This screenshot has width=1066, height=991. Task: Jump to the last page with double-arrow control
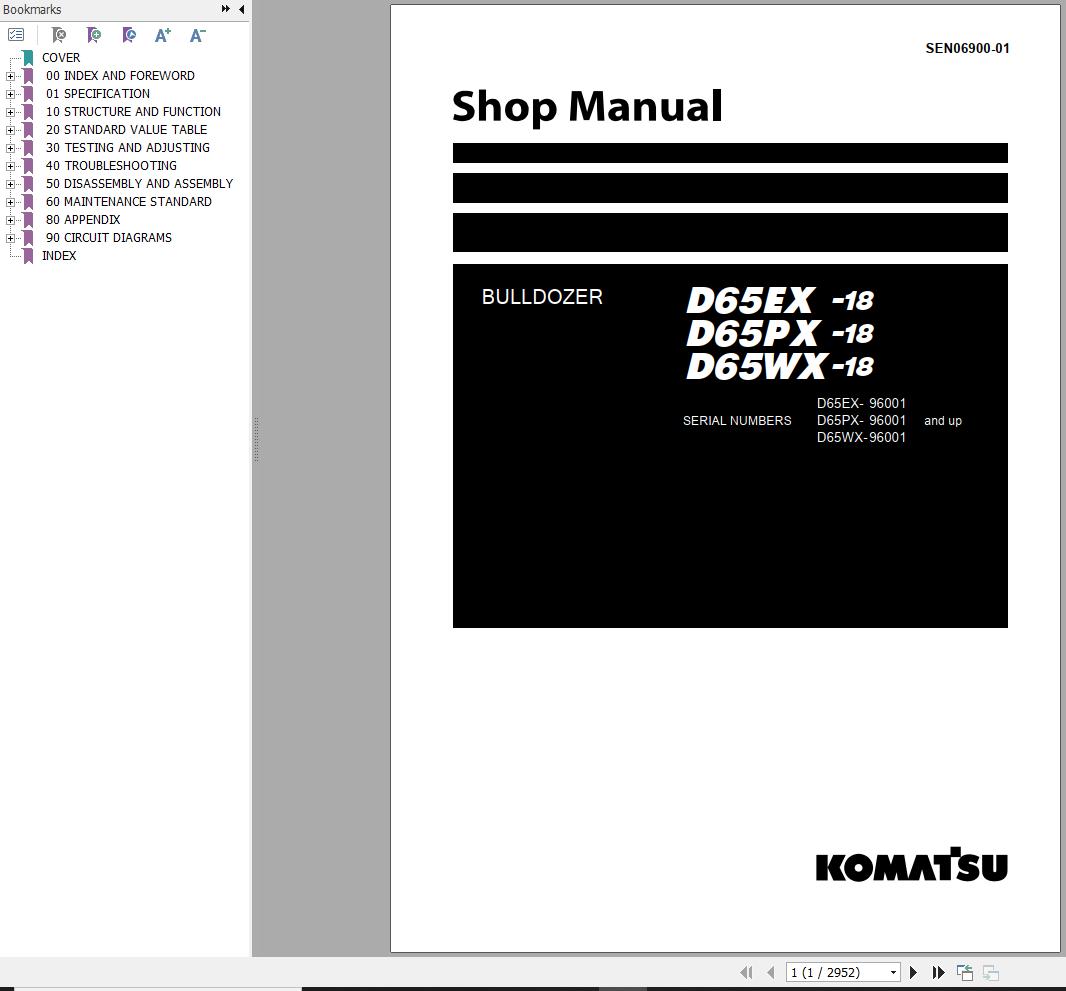938,972
